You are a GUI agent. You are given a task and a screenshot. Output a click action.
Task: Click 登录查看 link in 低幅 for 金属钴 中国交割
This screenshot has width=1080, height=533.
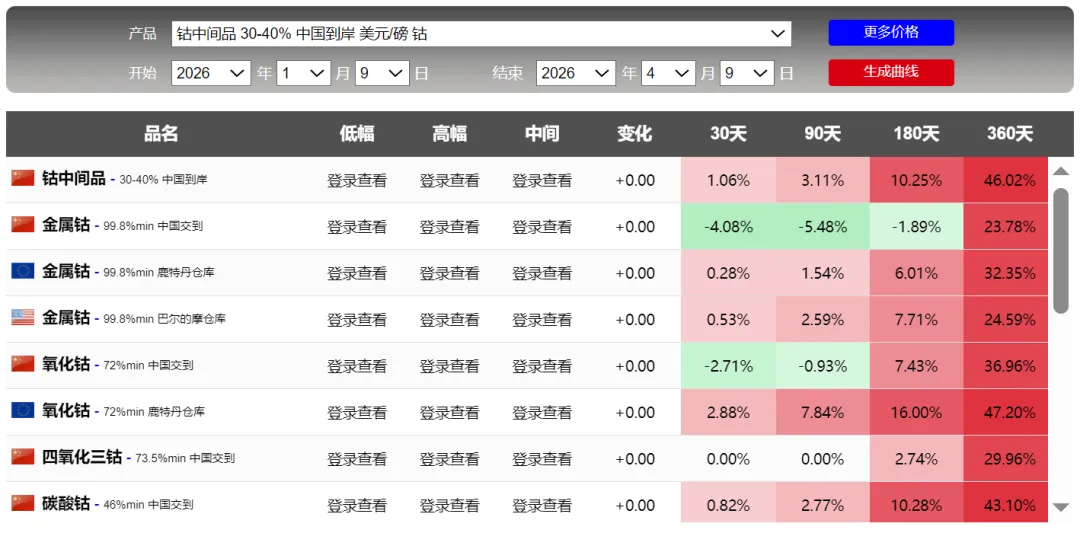click(x=357, y=227)
